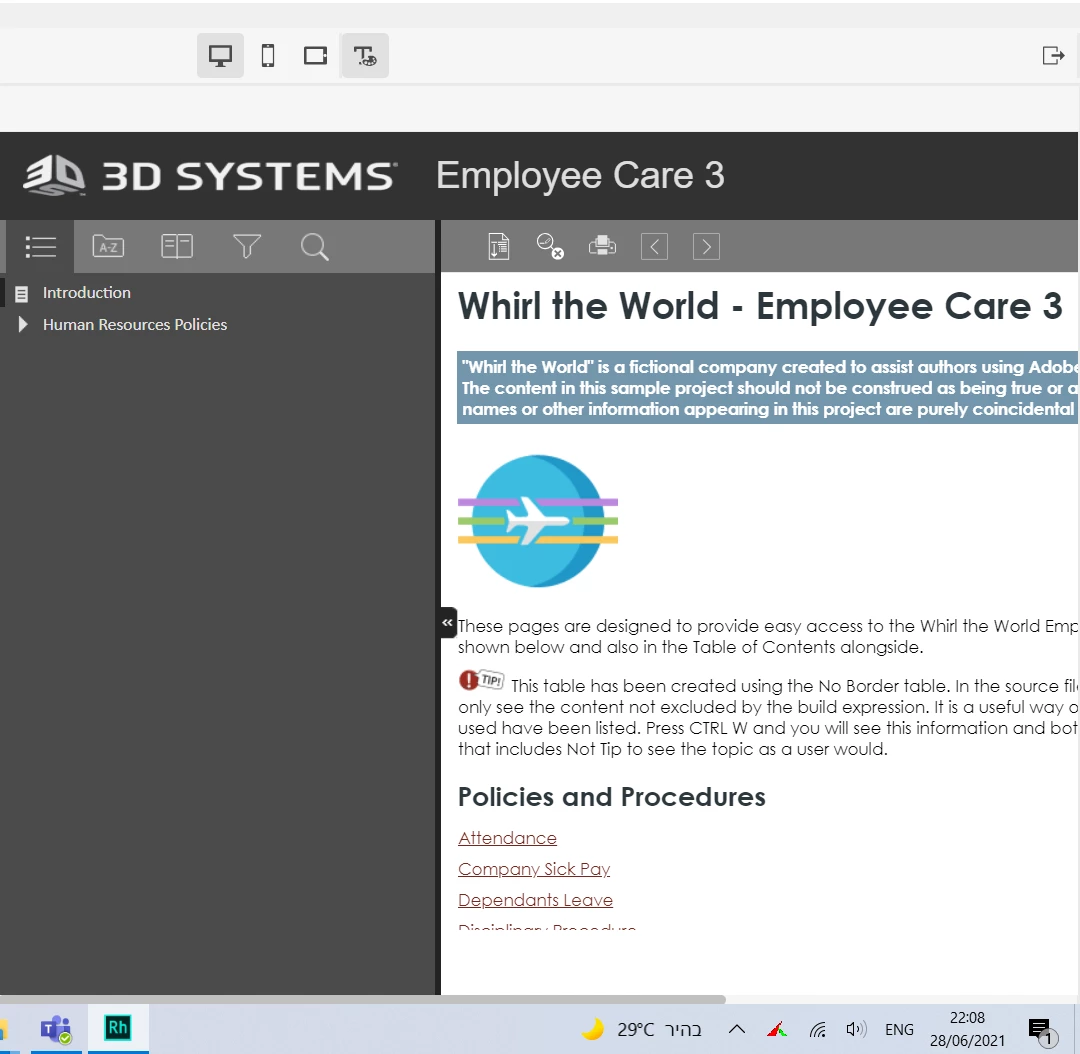Click the TIP! note icon
Viewport: 1080px width, 1054px height.
(481, 681)
